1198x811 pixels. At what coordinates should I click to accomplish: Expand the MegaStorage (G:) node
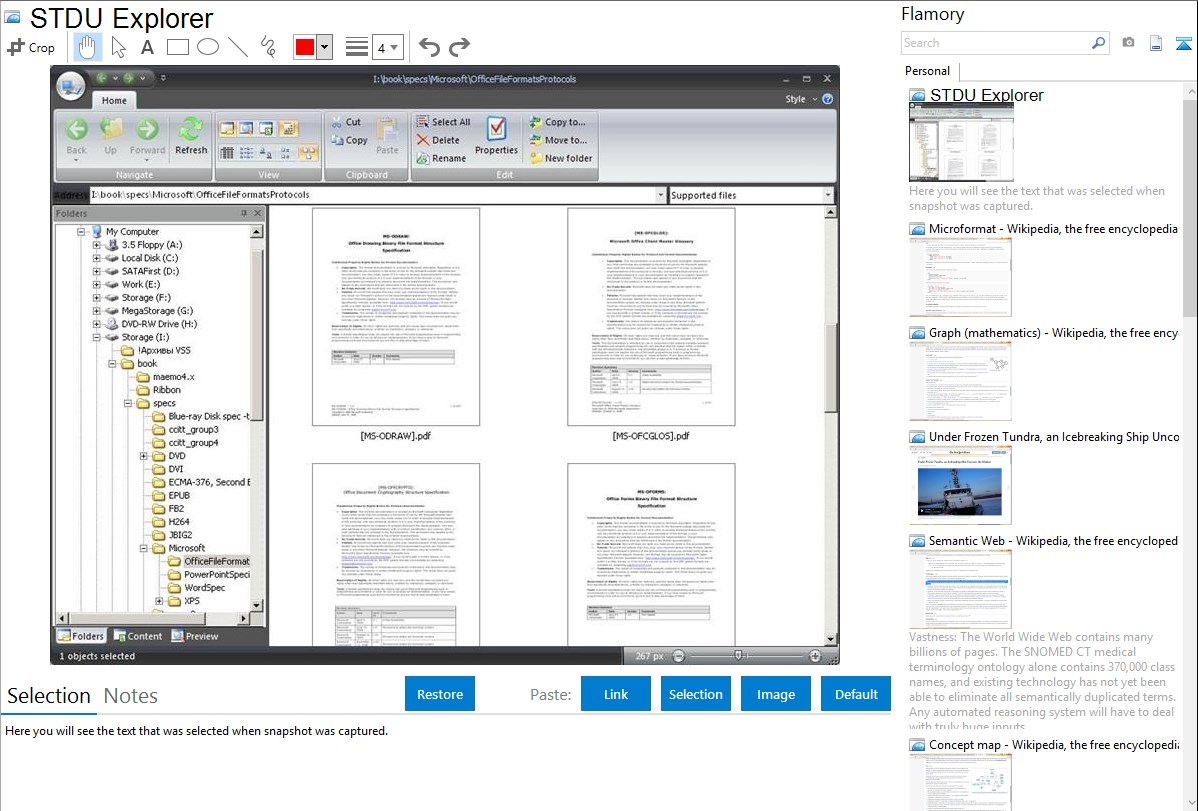[96, 311]
